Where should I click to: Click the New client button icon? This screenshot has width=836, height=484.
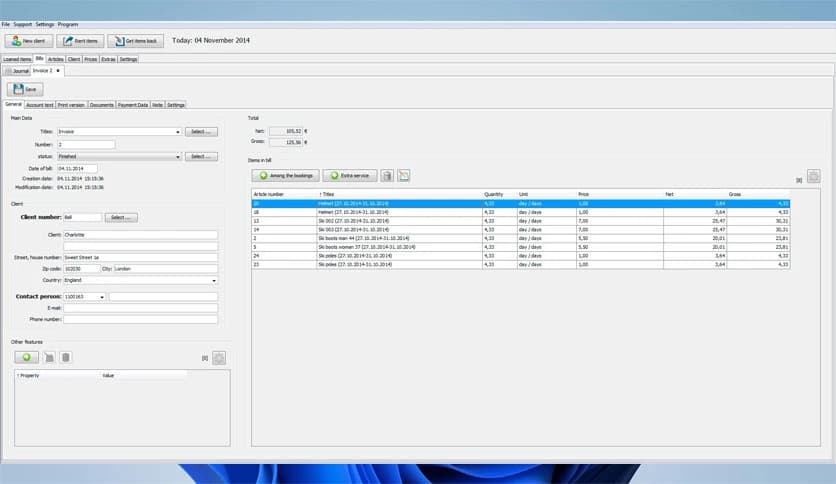pyautogui.click(x=16, y=41)
